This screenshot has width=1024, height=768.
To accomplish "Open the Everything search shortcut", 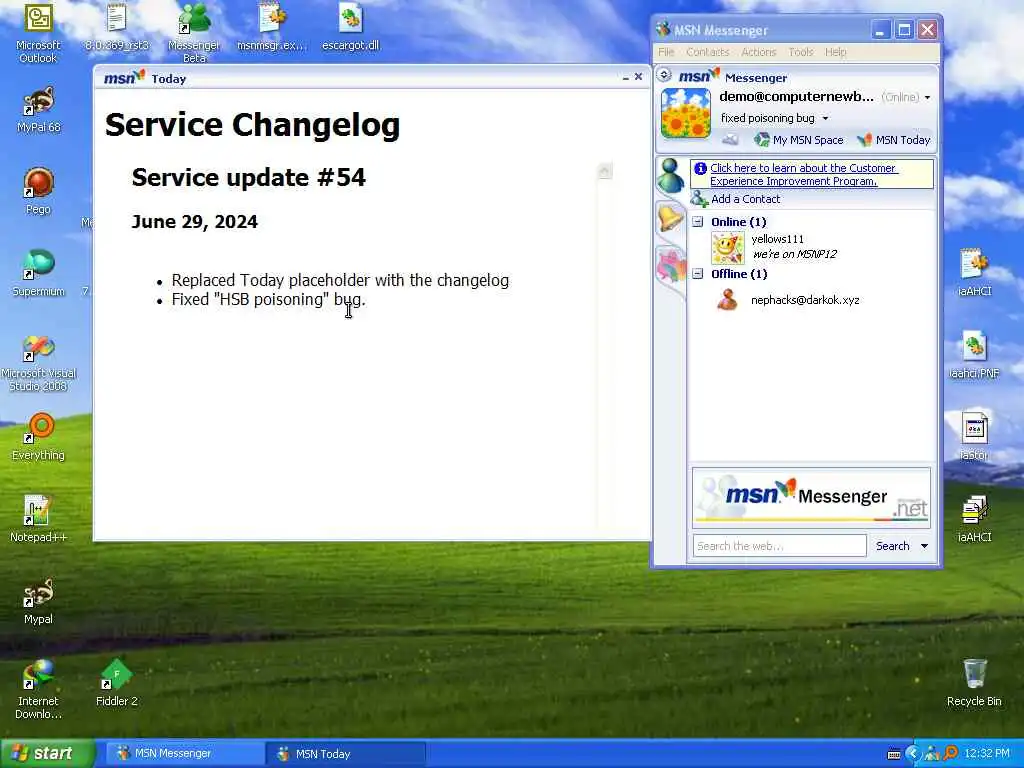I will pos(39,438).
